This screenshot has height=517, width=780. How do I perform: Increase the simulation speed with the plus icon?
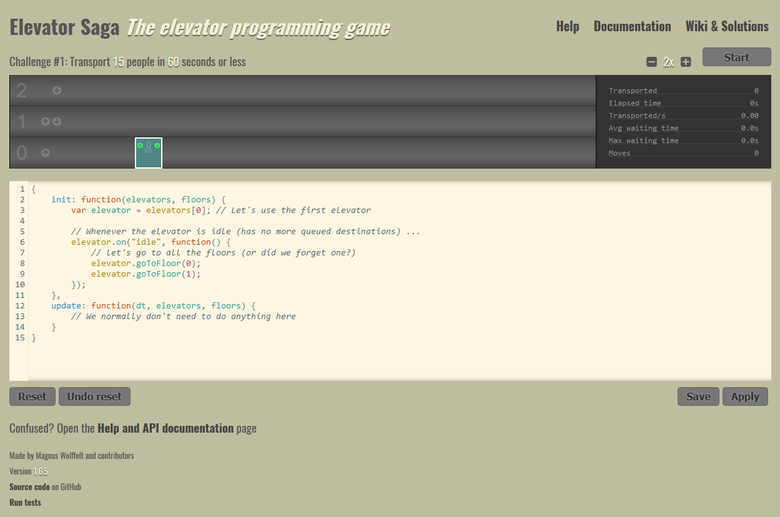click(x=686, y=62)
